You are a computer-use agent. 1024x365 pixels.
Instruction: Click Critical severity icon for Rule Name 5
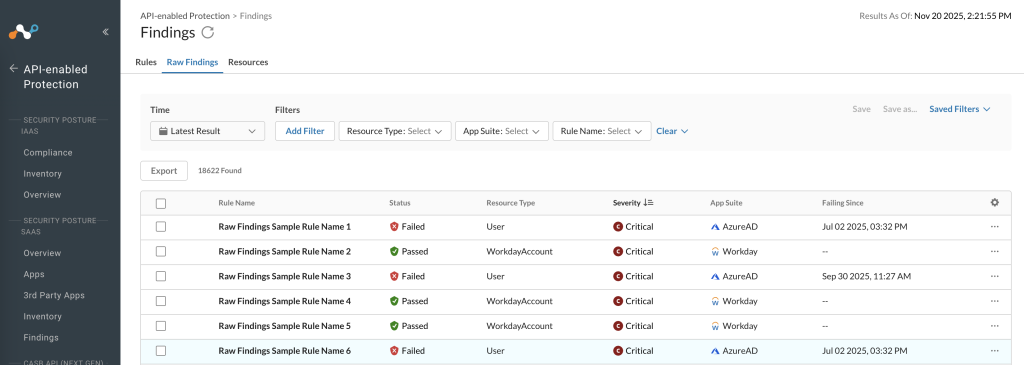[618, 326]
